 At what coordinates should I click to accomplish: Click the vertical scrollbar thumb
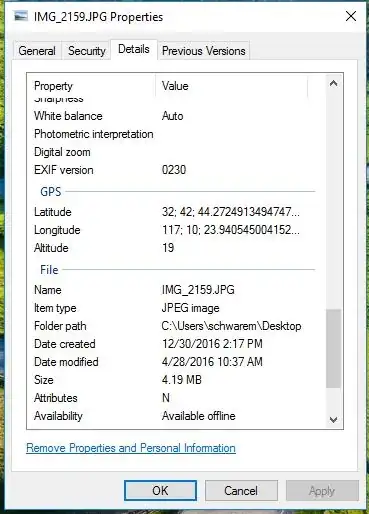click(333, 348)
